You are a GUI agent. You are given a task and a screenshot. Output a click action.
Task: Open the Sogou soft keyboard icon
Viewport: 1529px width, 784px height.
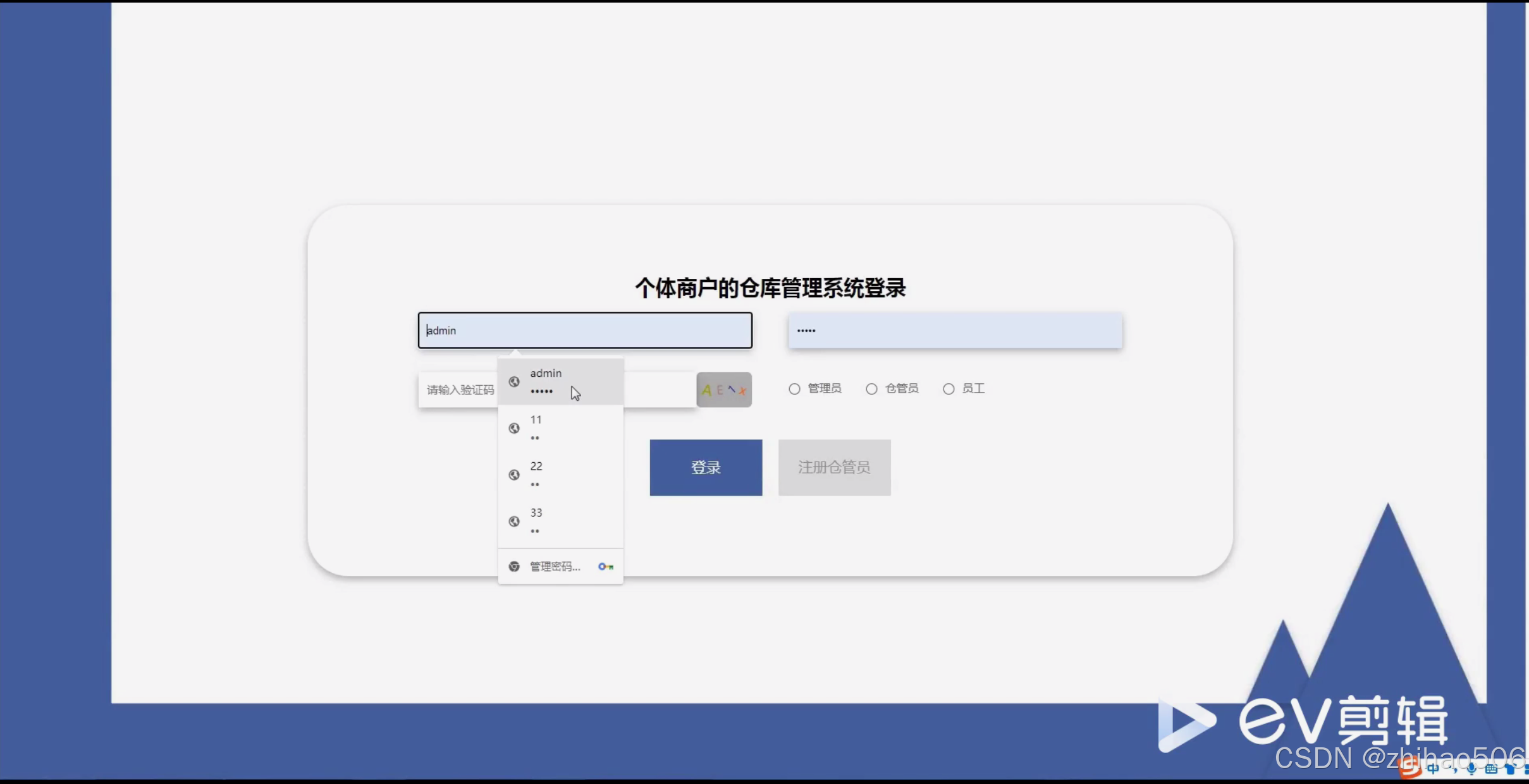(1491, 769)
